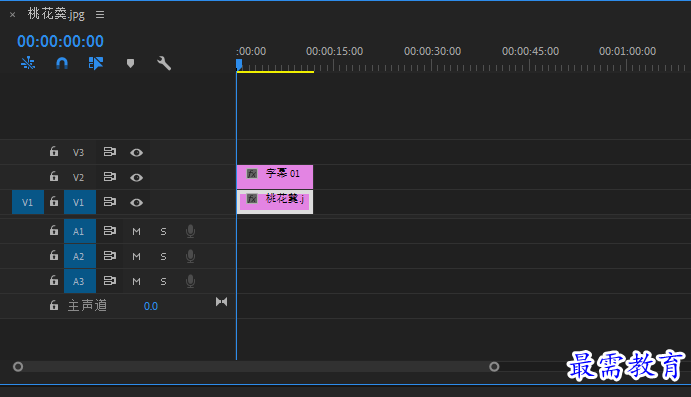Click the 主声道 volume value 0.0
691x397 pixels.
(151, 306)
